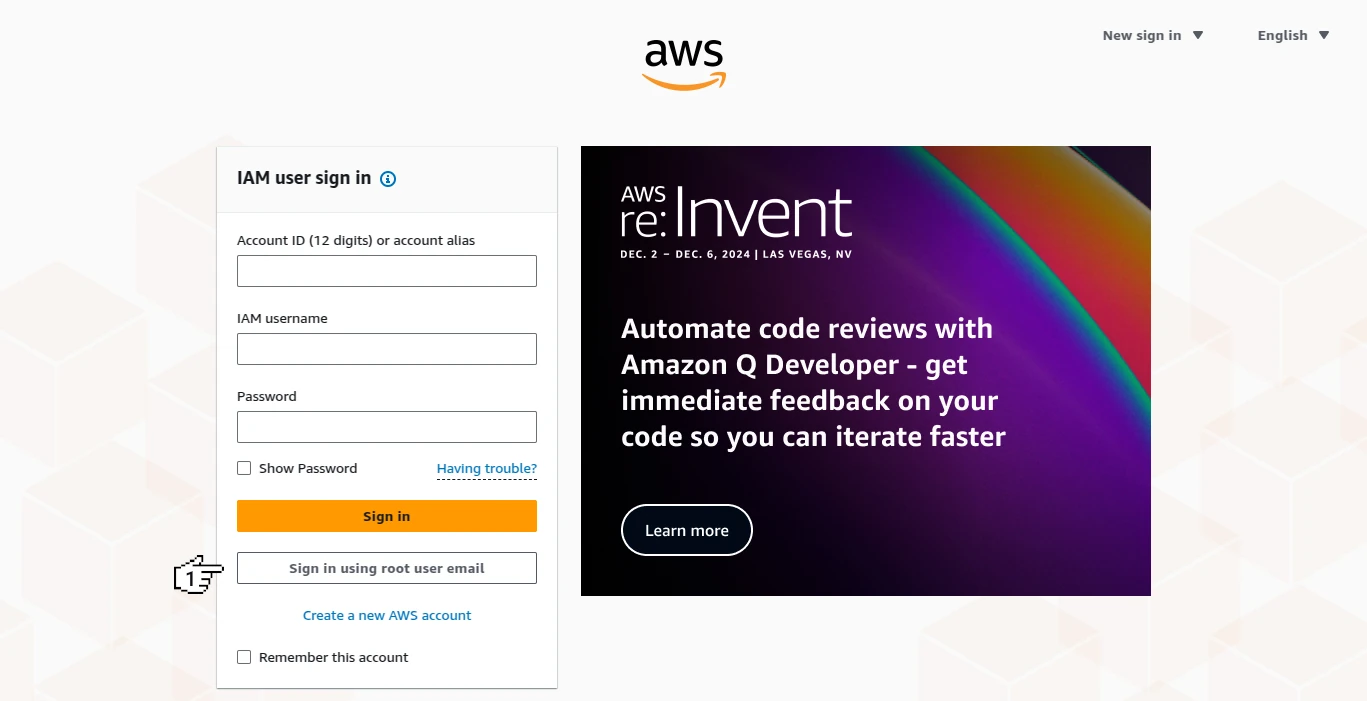The width and height of the screenshot is (1367, 701).
Task: Select the New sign in menu label
Action: click(1141, 35)
